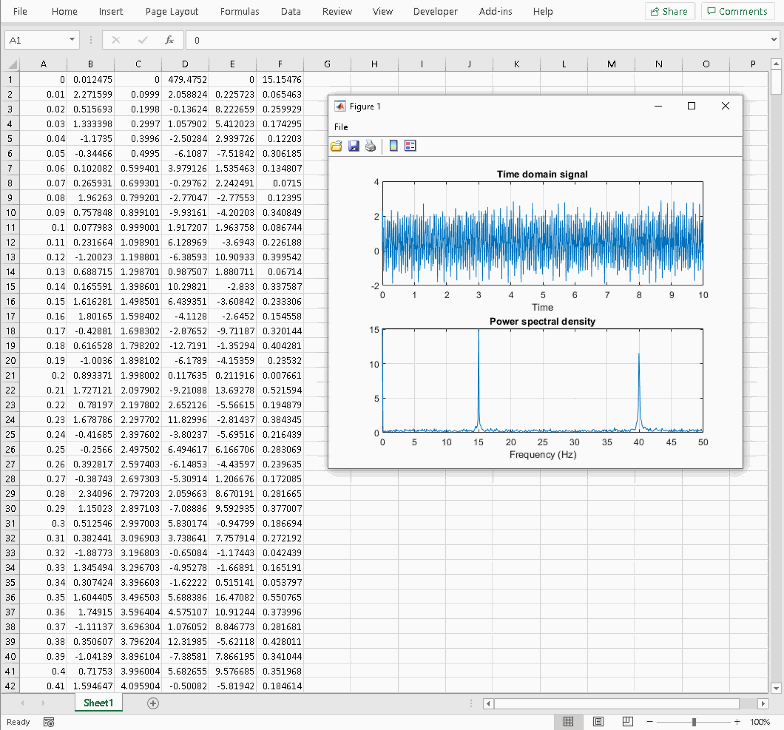Select the Sheet1 worksheet tab
The height and width of the screenshot is (730, 784).
tap(98, 703)
